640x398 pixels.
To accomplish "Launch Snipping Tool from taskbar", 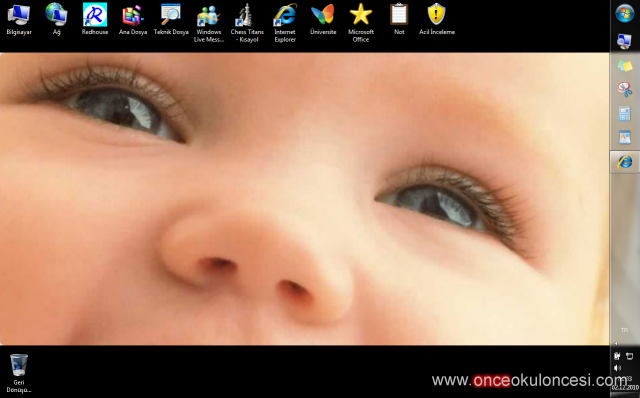I will click(x=624, y=89).
